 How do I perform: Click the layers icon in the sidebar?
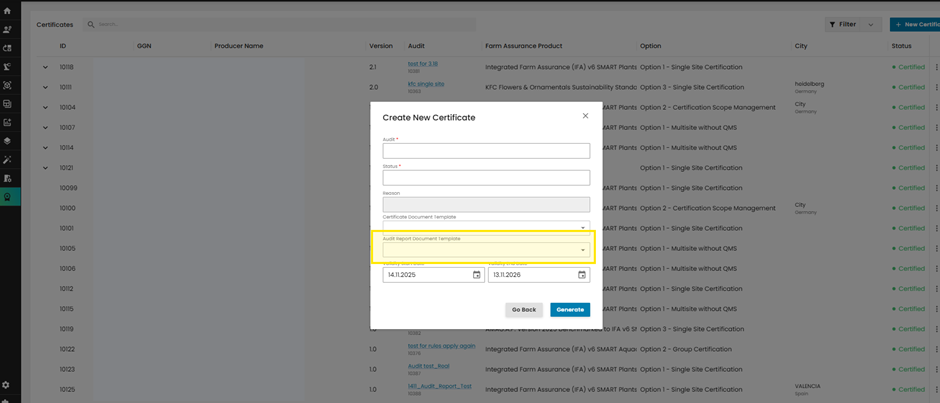pos(7,141)
